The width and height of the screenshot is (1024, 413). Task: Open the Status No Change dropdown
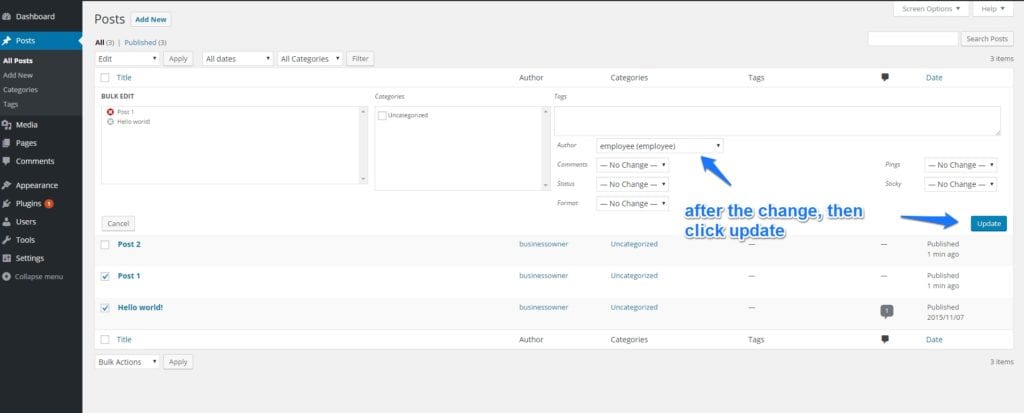[x=632, y=184]
